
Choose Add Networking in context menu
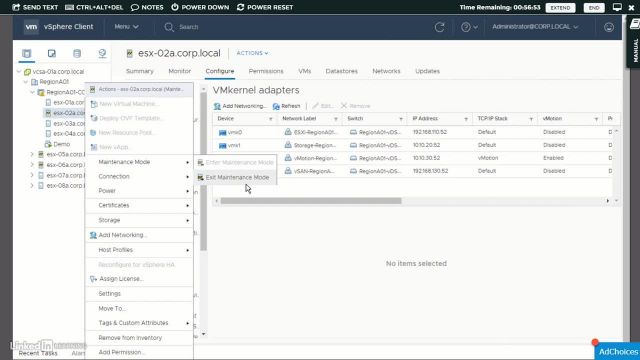click(139, 235)
